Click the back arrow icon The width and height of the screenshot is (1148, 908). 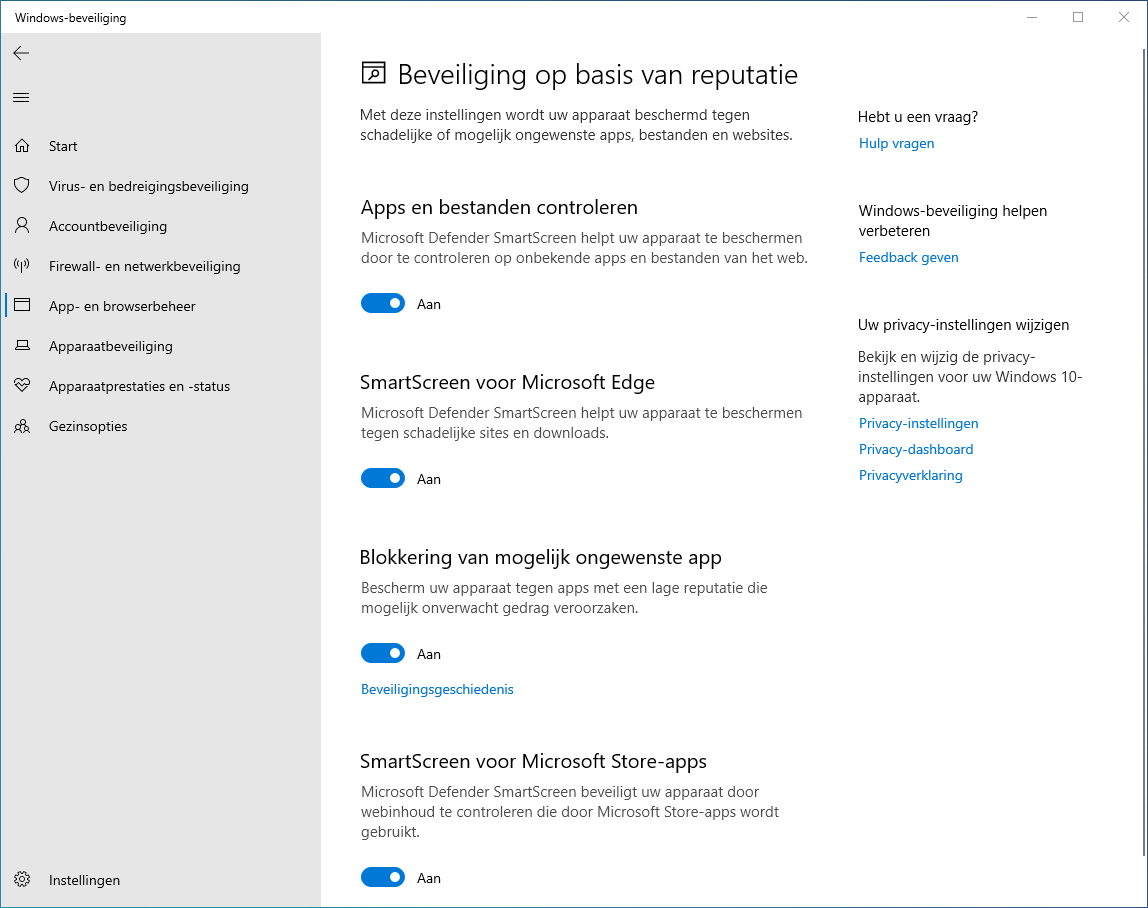[21, 53]
